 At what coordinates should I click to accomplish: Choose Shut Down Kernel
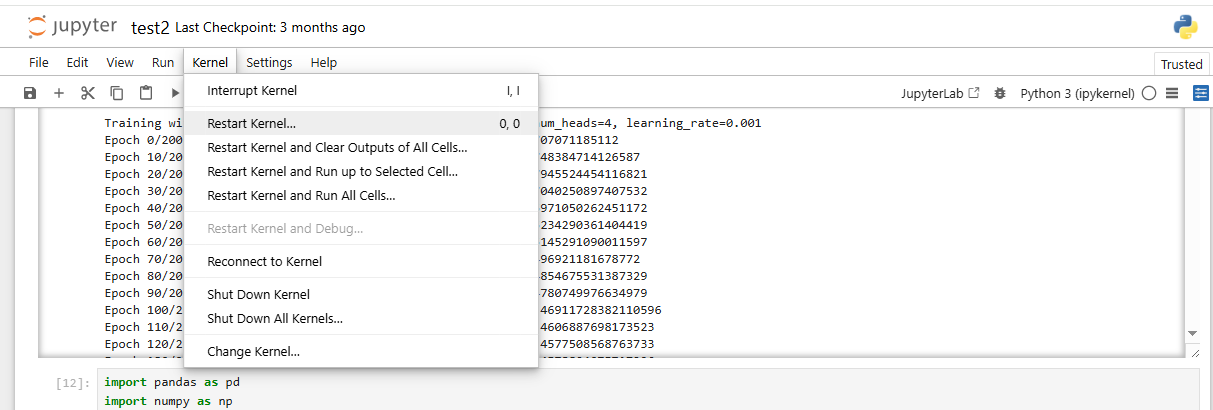[x=361, y=295]
